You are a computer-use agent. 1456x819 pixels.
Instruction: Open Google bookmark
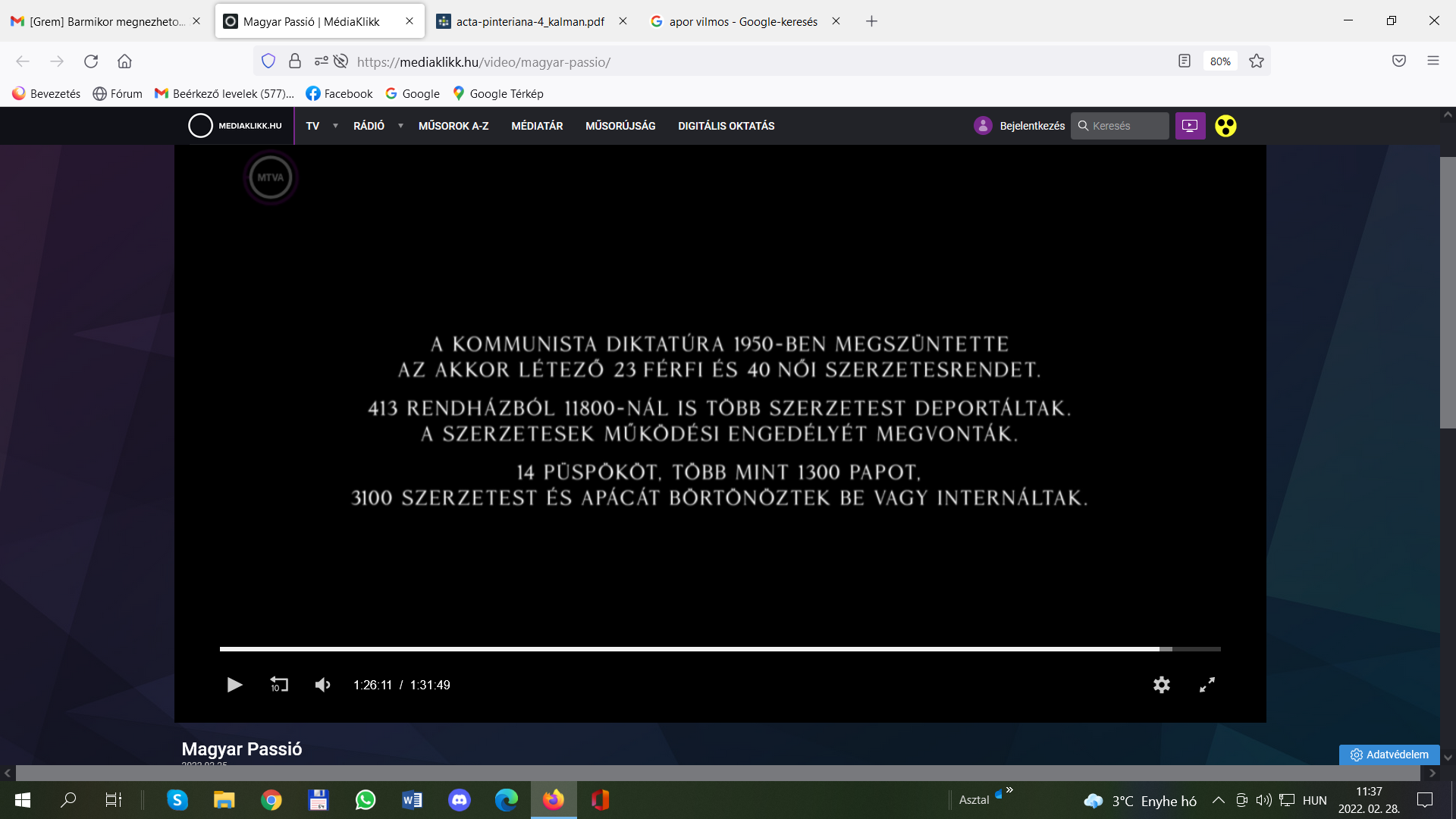(x=413, y=93)
